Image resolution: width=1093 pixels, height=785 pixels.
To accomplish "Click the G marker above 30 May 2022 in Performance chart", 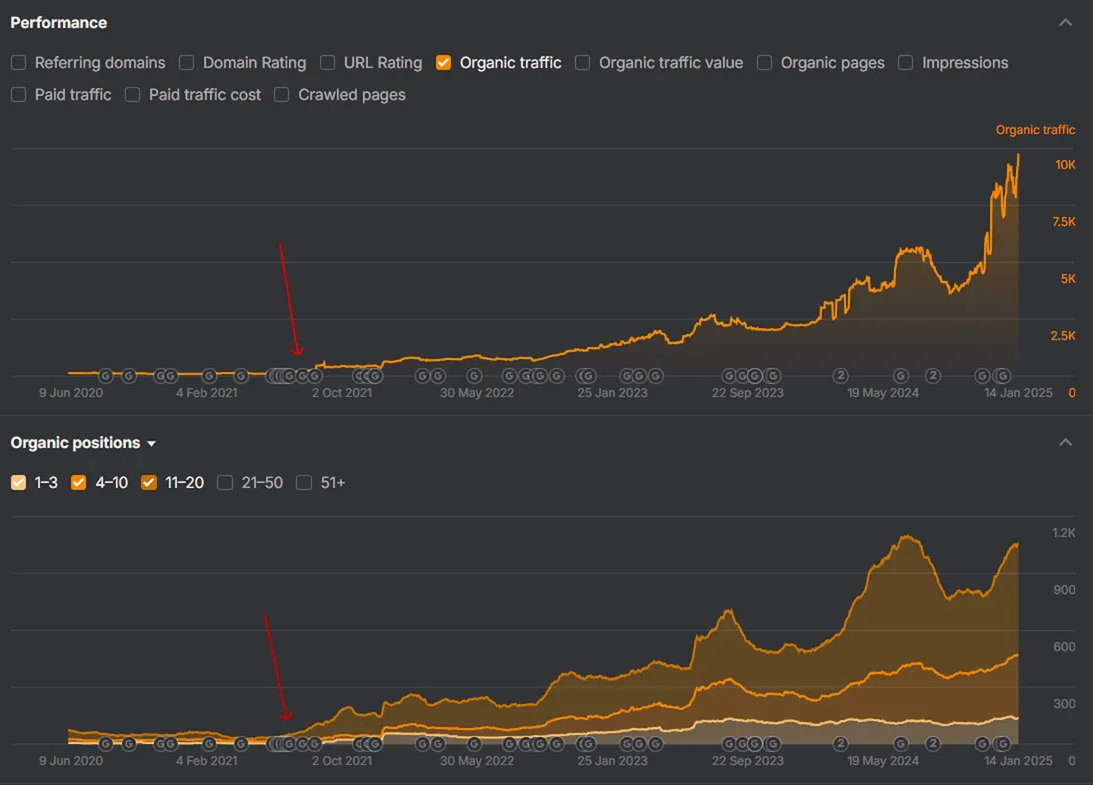I will point(474,376).
